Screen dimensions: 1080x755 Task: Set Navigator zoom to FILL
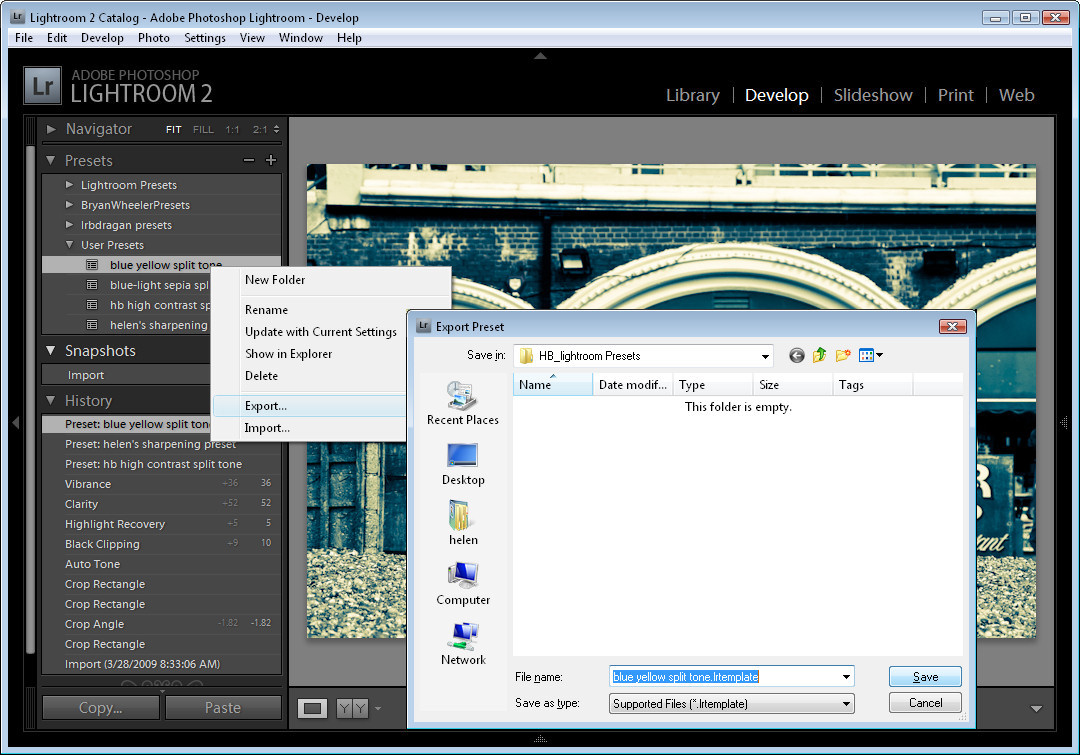(x=203, y=130)
